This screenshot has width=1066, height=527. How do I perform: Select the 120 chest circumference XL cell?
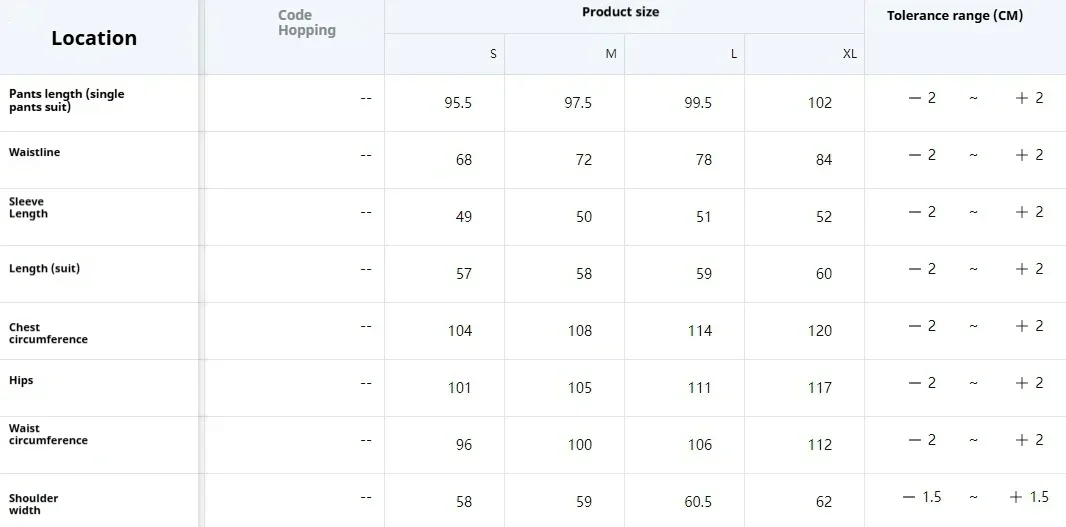coord(820,331)
